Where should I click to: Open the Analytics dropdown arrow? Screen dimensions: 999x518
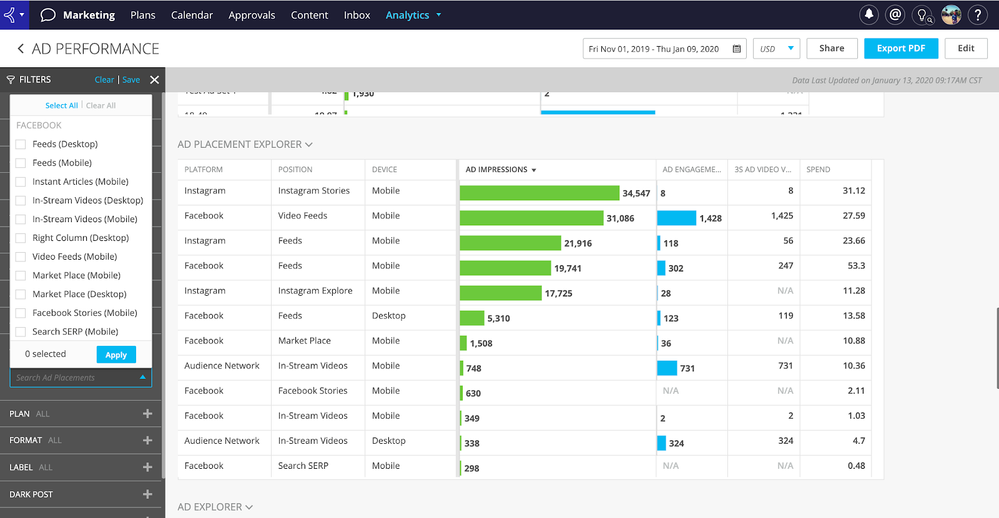click(x=438, y=15)
